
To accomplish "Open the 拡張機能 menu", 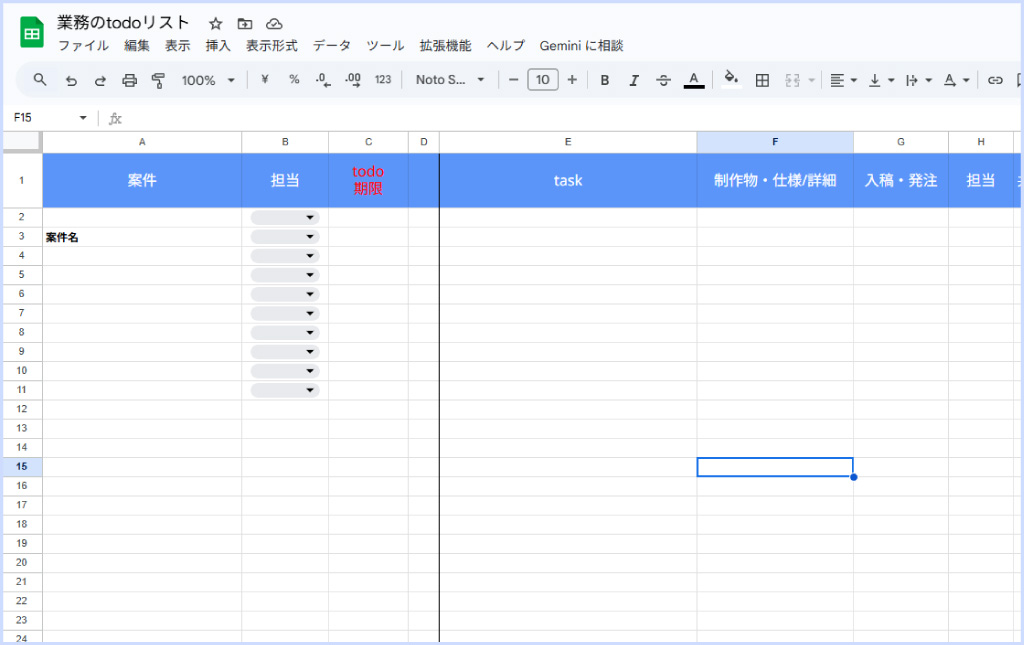I will click(445, 46).
